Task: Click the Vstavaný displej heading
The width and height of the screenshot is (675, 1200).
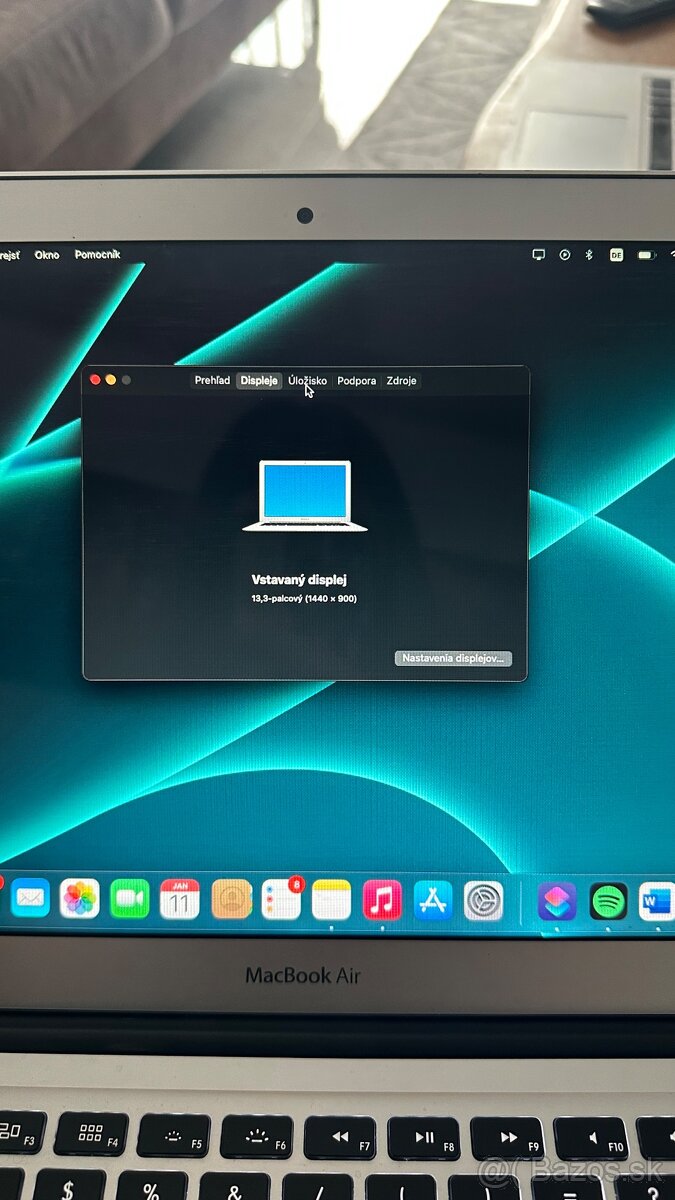Action: pyautogui.click(x=299, y=579)
